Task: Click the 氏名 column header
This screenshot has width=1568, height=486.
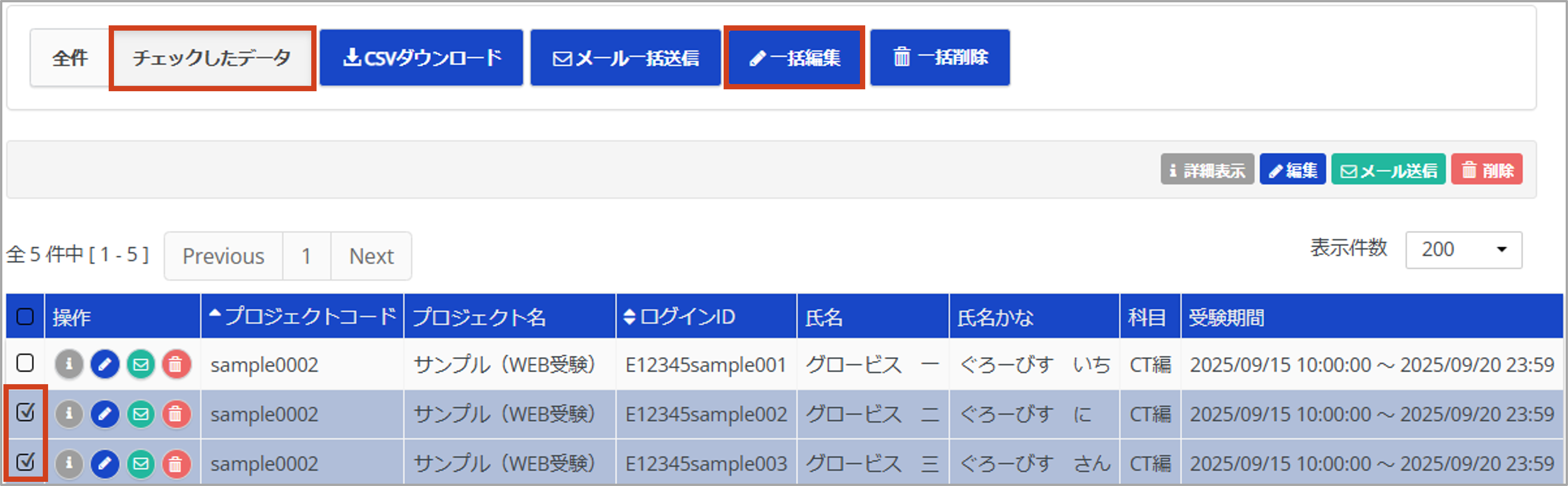Action: [x=873, y=316]
